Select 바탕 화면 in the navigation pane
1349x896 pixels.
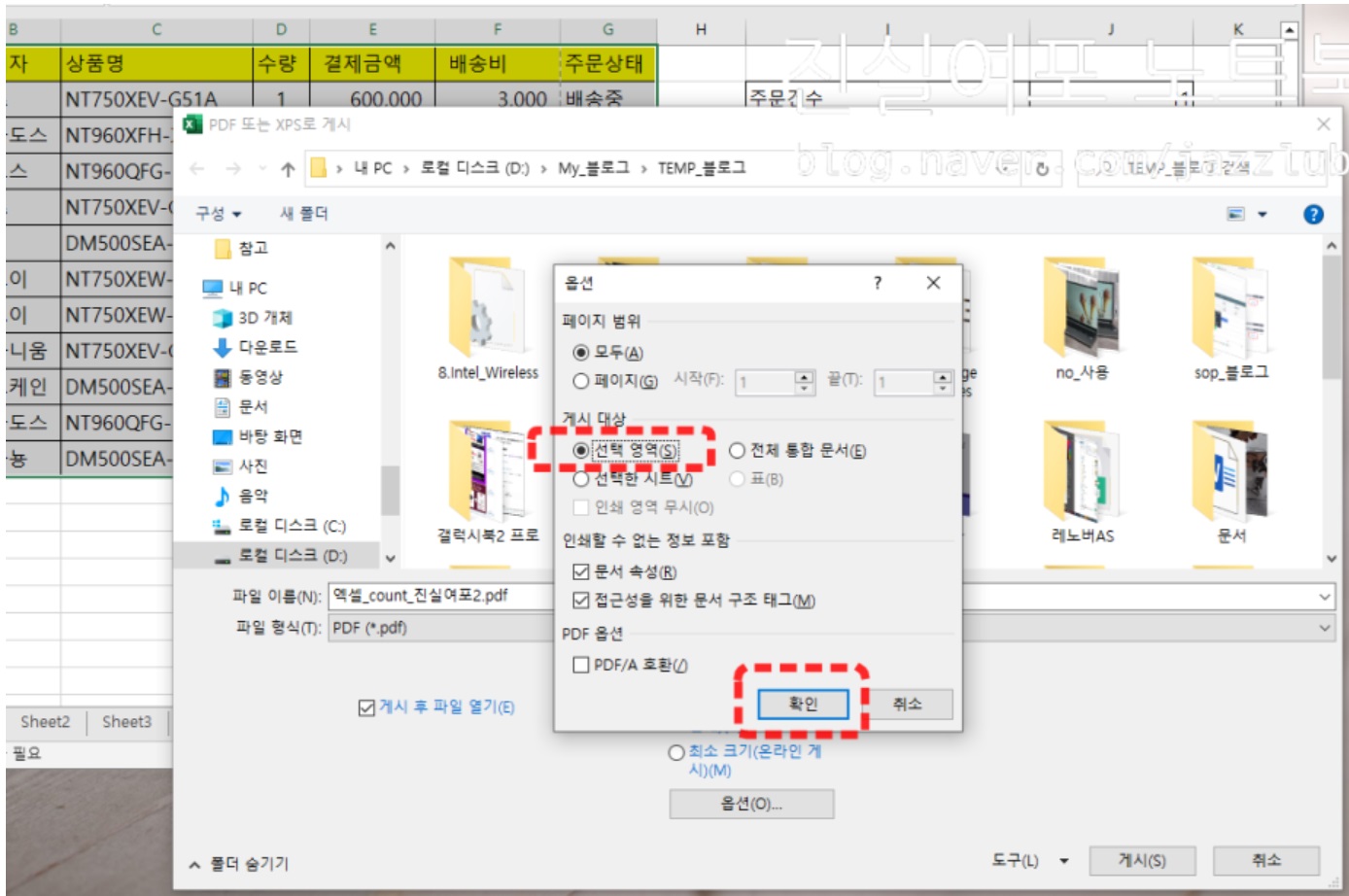pos(258,436)
